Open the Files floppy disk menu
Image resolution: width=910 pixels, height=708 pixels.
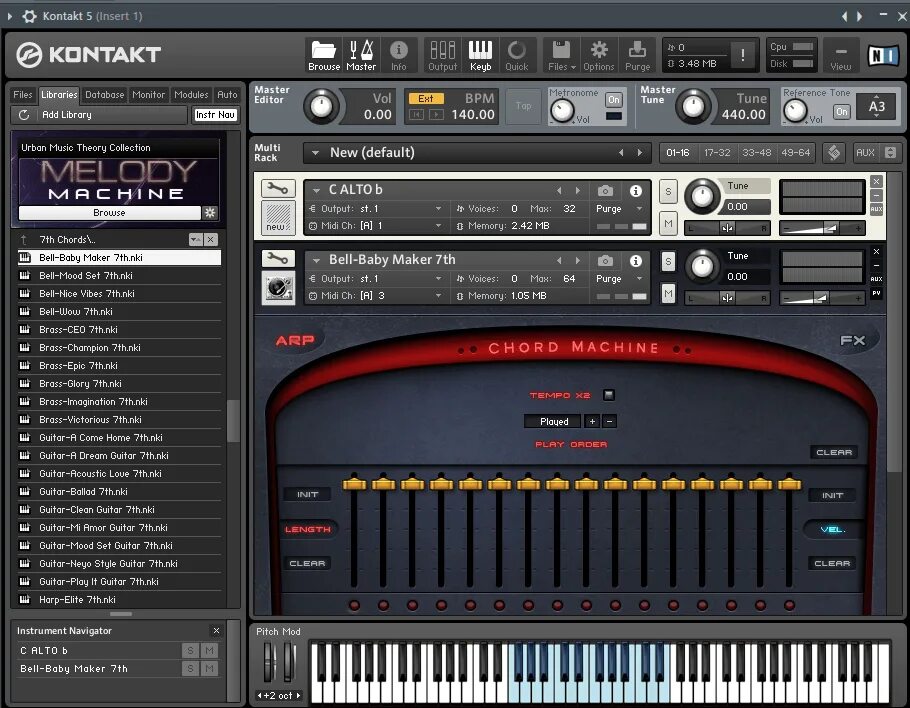(x=561, y=55)
